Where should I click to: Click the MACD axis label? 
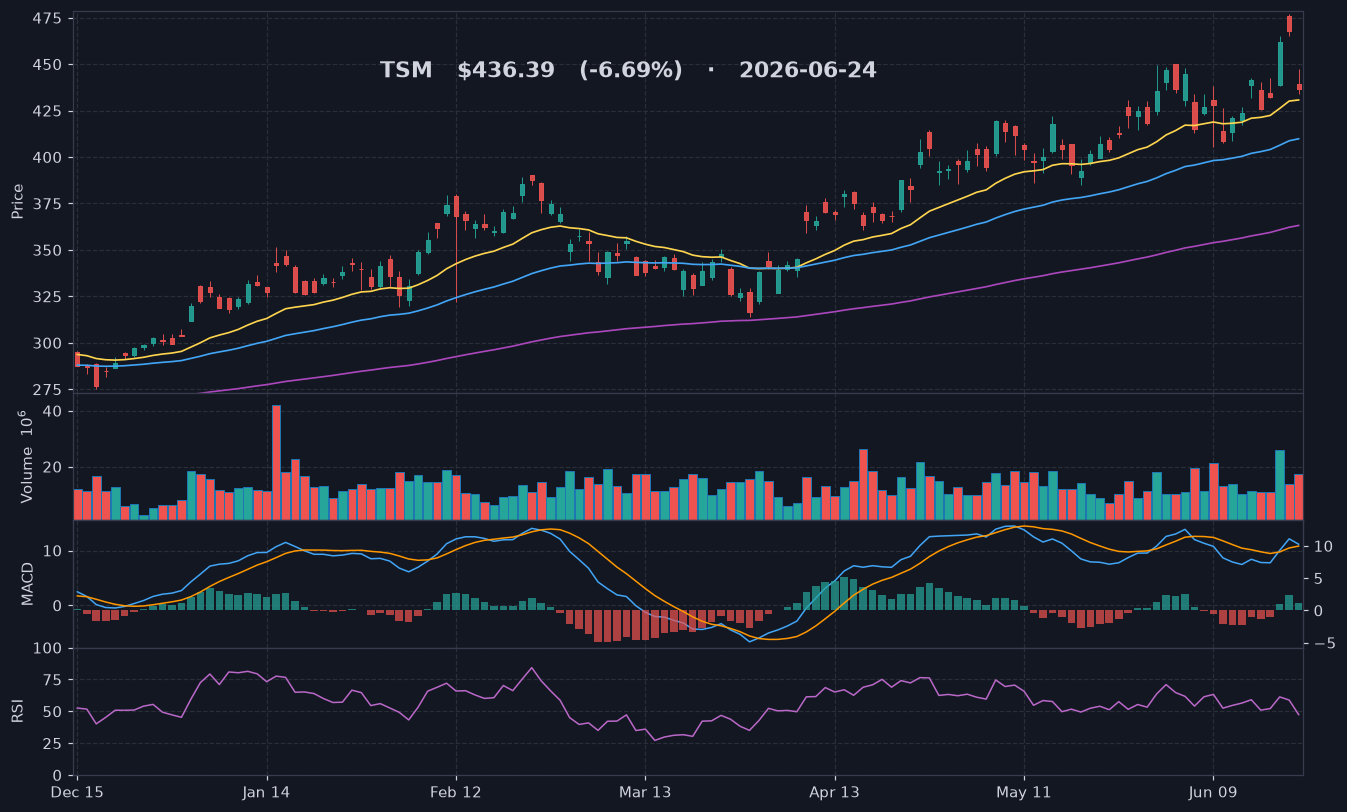pyautogui.click(x=28, y=583)
